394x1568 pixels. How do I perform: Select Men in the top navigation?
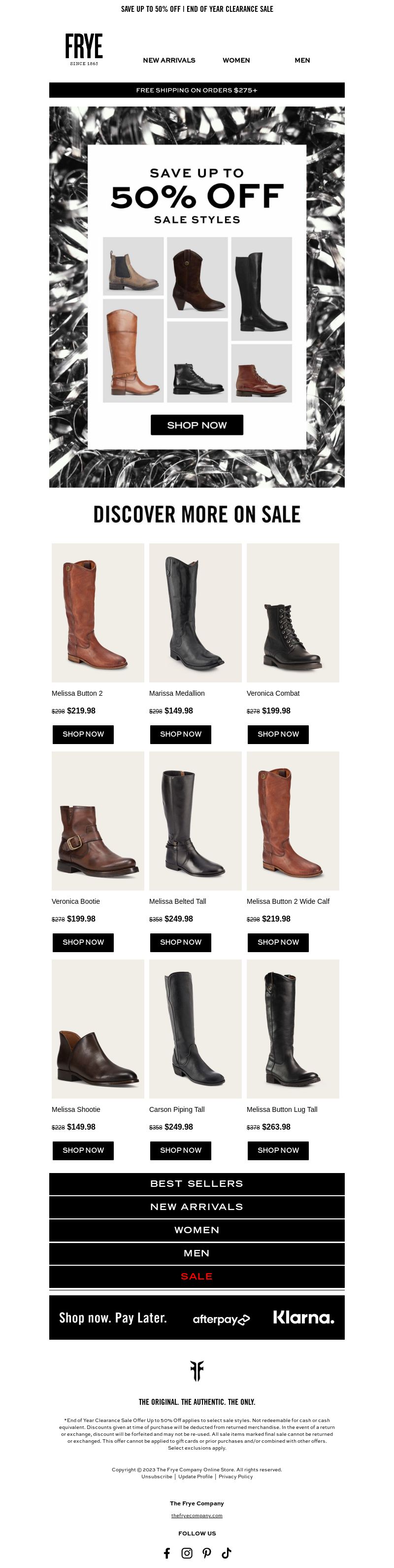pyautogui.click(x=302, y=60)
